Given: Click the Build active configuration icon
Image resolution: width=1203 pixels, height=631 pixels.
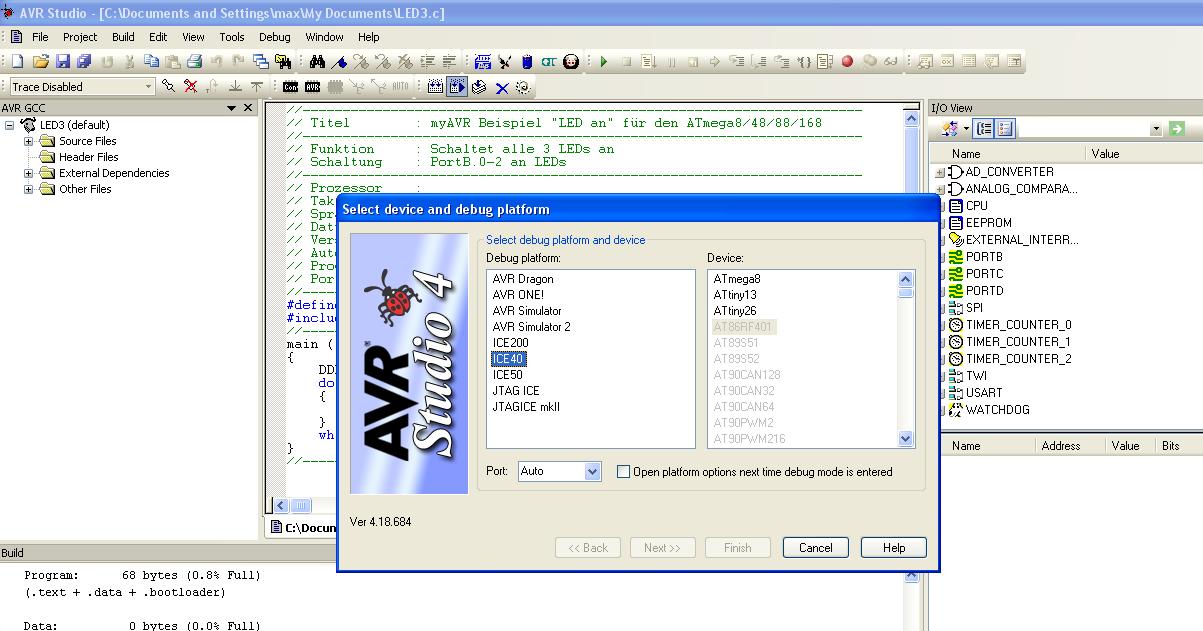Looking at the screenshot, I should 436,87.
